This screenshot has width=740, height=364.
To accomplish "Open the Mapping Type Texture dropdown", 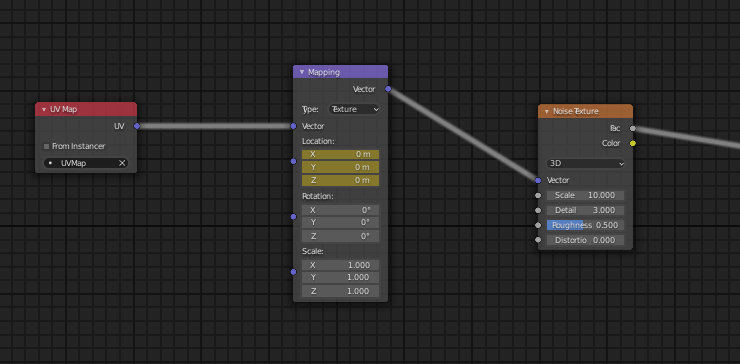I will 354,109.
